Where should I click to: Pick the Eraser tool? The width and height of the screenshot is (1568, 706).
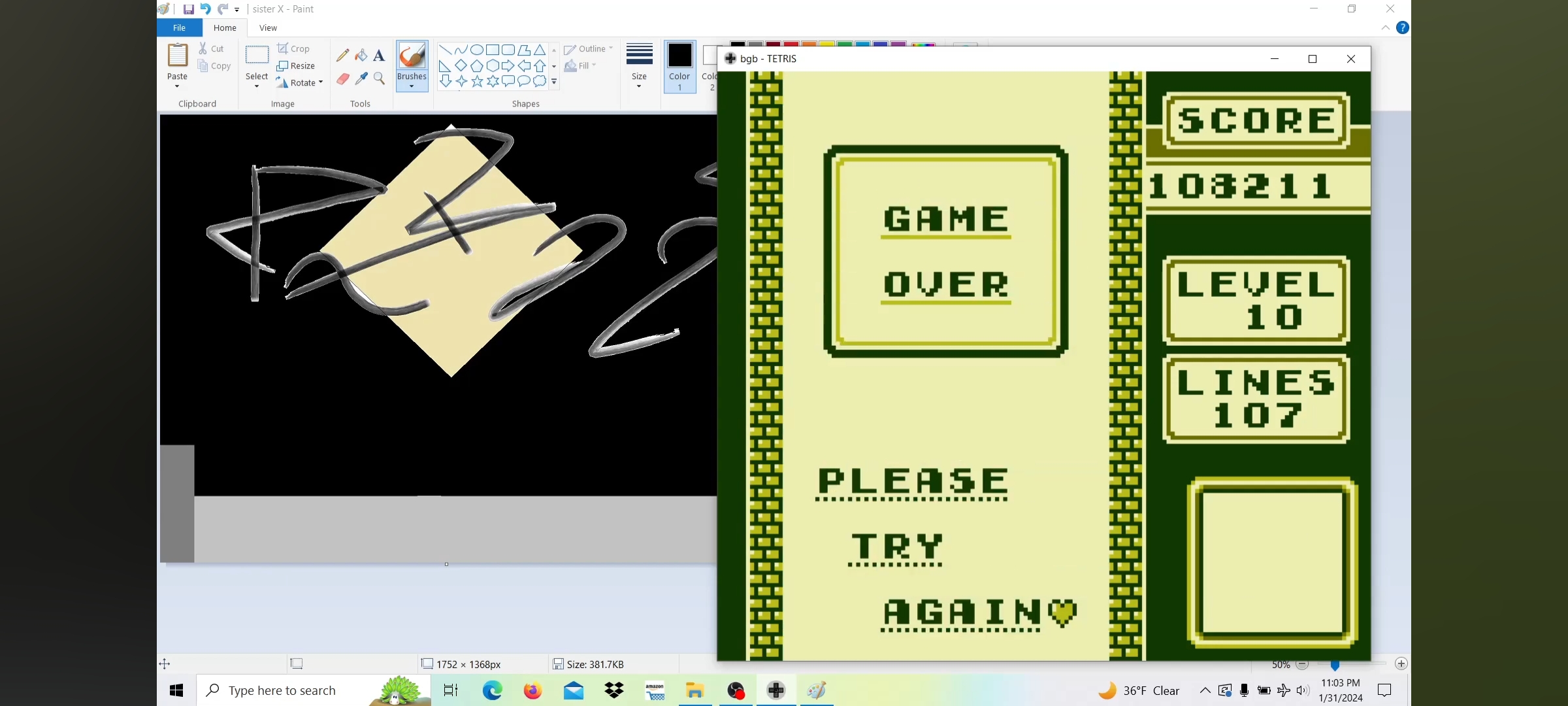point(343,79)
